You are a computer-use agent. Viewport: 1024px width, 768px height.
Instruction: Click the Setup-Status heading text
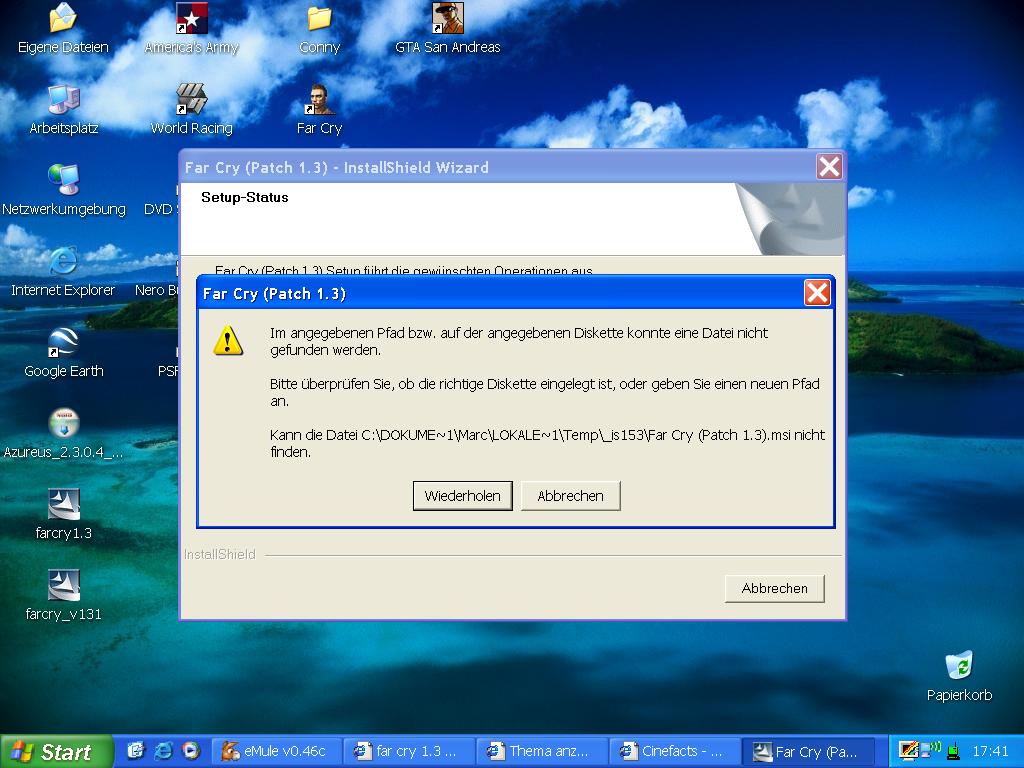click(x=245, y=197)
